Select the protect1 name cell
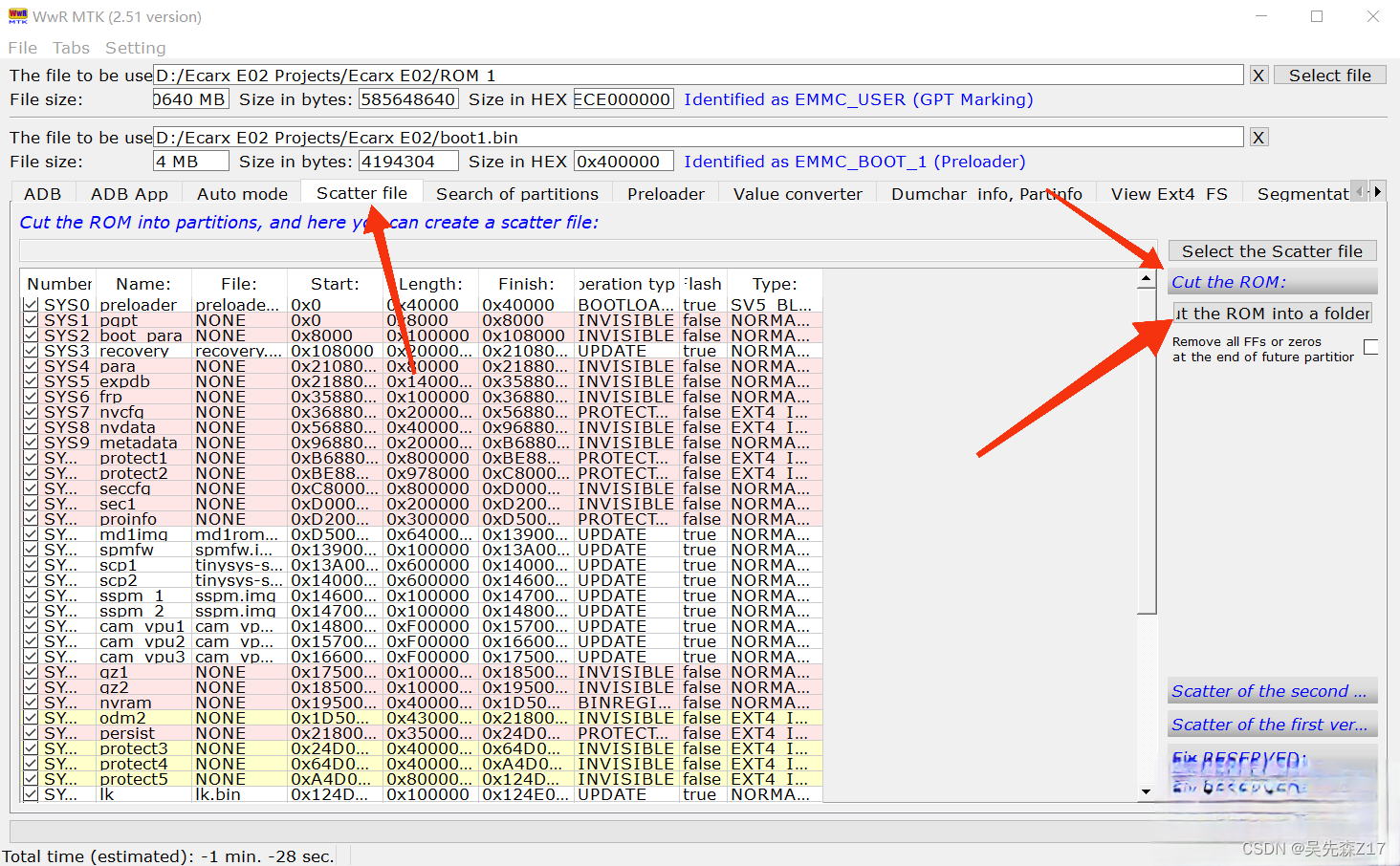Viewport: 1400px width, 866px height. [x=143, y=458]
